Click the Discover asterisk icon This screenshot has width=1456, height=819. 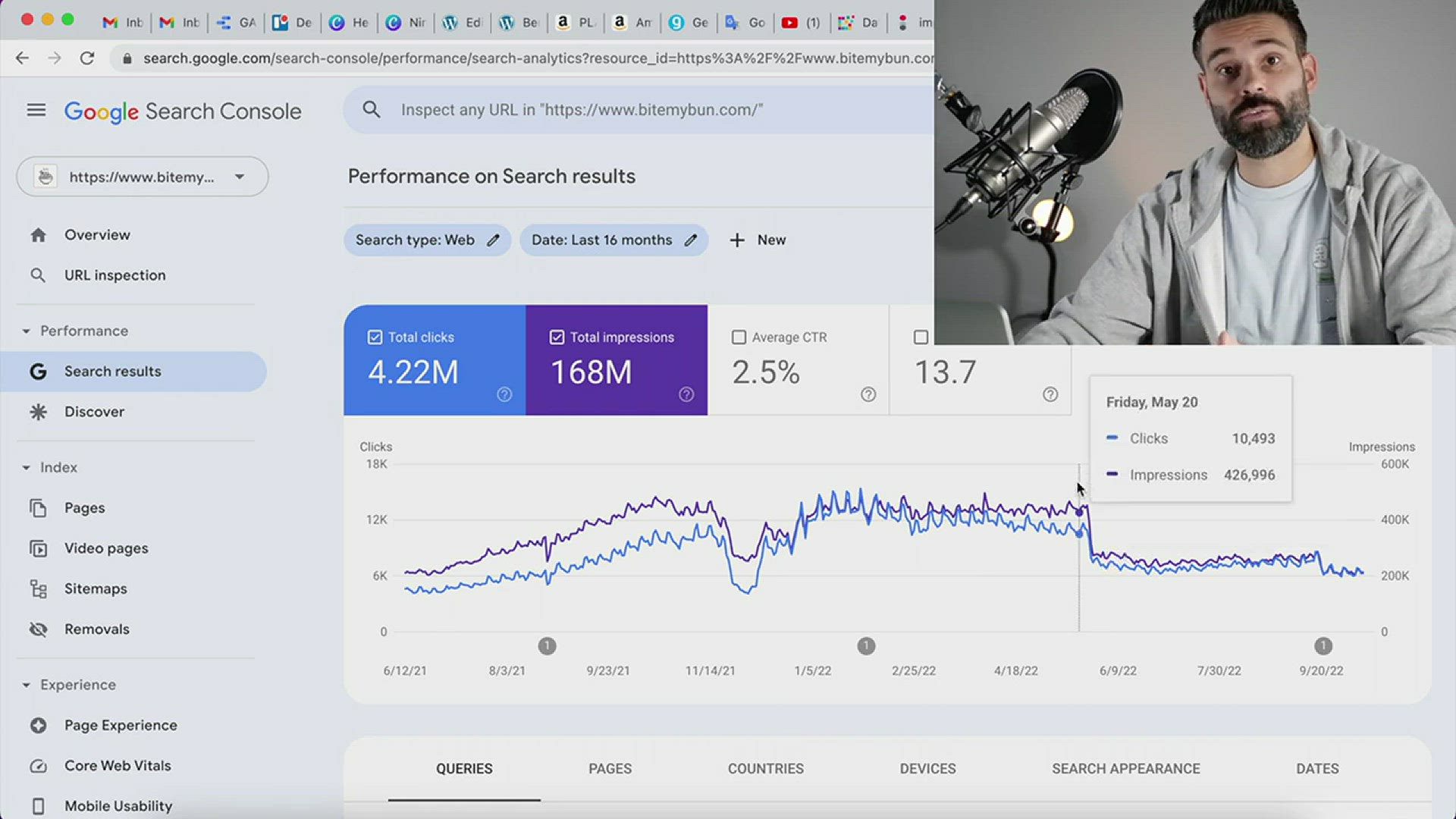pyautogui.click(x=38, y=412)
